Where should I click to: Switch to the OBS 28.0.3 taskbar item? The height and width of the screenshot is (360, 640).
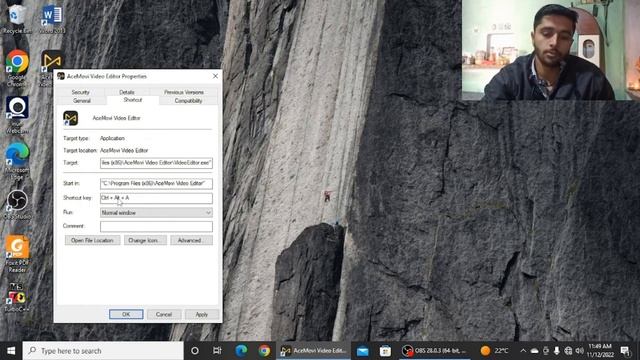[435, 351]
